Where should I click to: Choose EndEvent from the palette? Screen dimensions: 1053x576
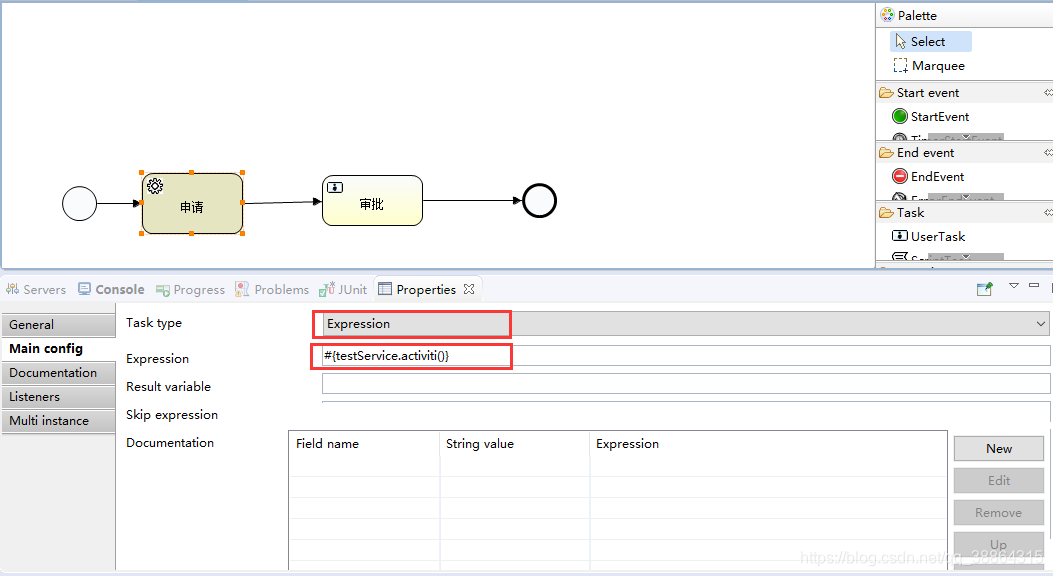pos(928,177)
